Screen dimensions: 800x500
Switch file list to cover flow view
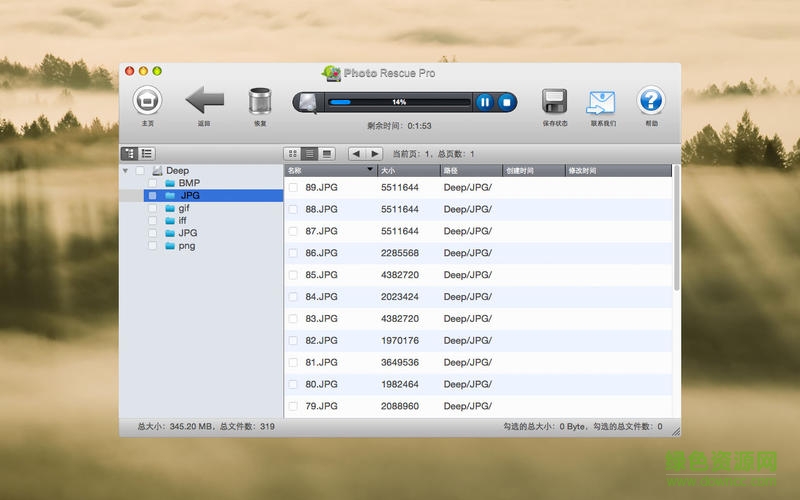click(x=327, y=154)
